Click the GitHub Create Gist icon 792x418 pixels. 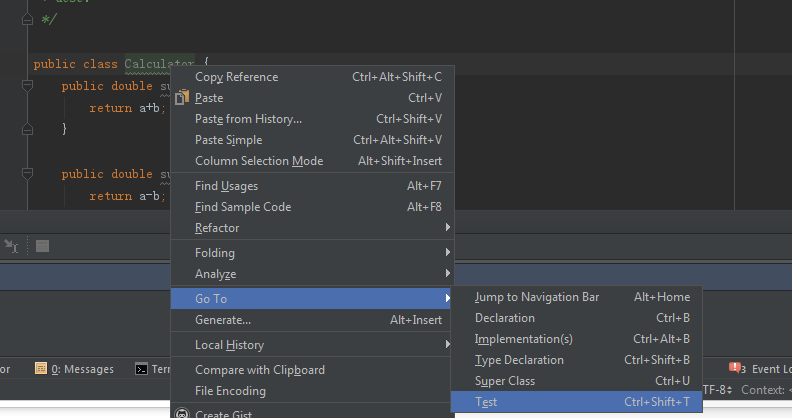click(x=182, y=413)
